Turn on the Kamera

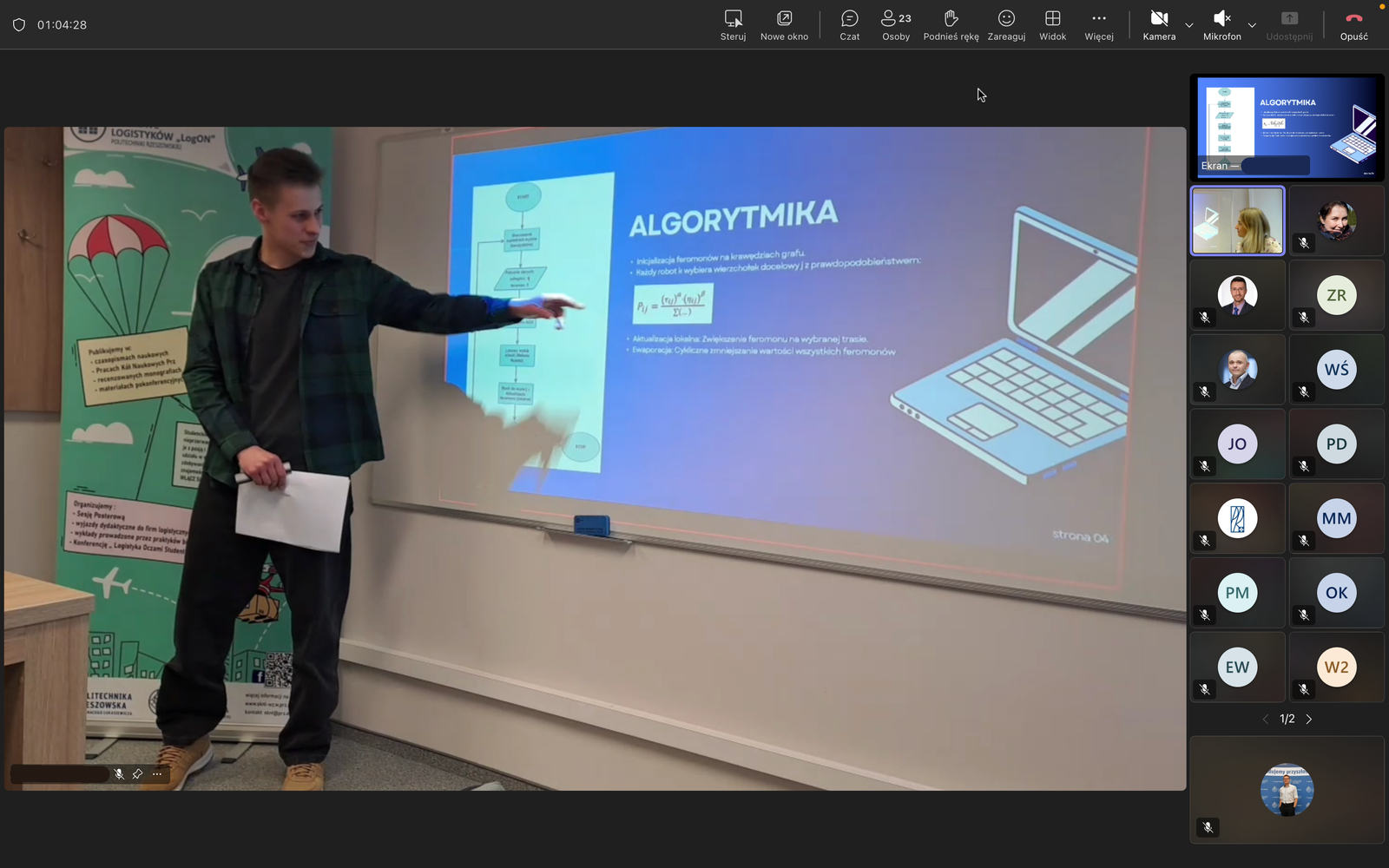(1159, 24)
